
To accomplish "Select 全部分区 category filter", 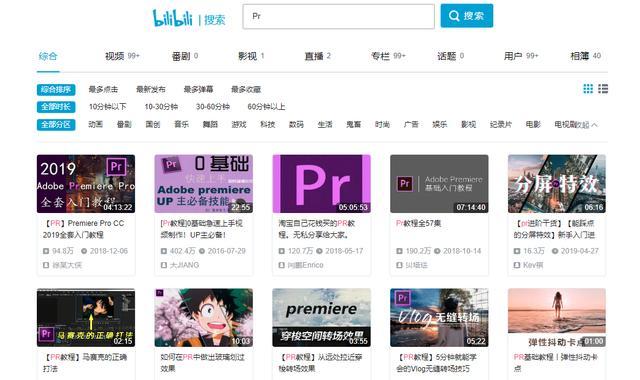I will (x=56, y=124).
